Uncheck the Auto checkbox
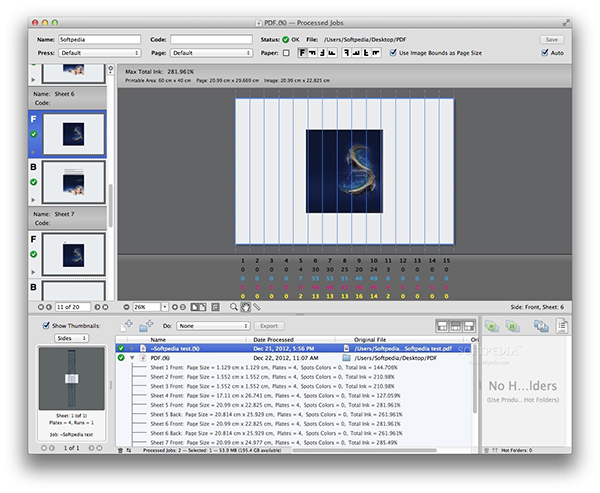This screenshot has width=600, height=493. point(545,52)
